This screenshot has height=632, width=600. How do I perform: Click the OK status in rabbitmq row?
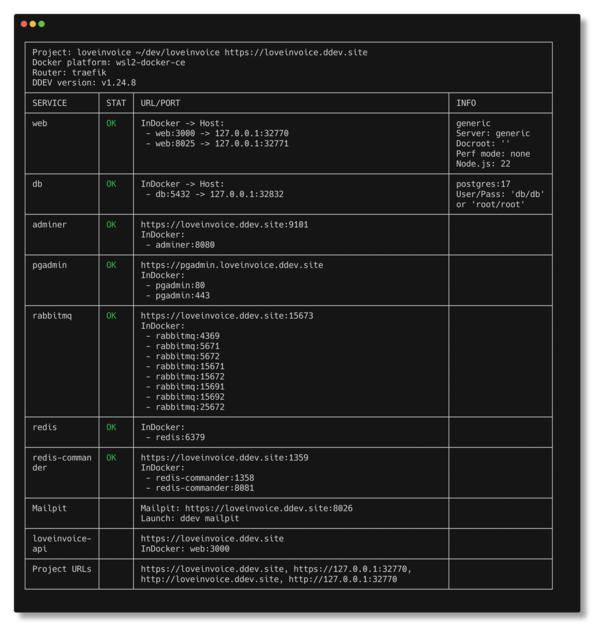click(111, 316)
